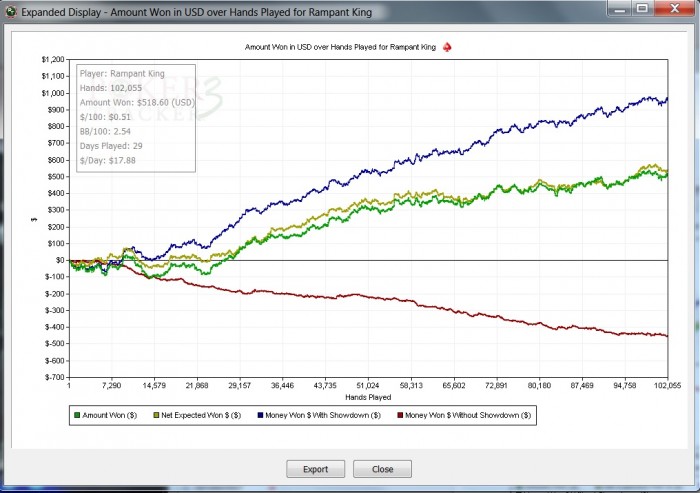
Task: Close the window with the red X
Action: pos(675,8)
